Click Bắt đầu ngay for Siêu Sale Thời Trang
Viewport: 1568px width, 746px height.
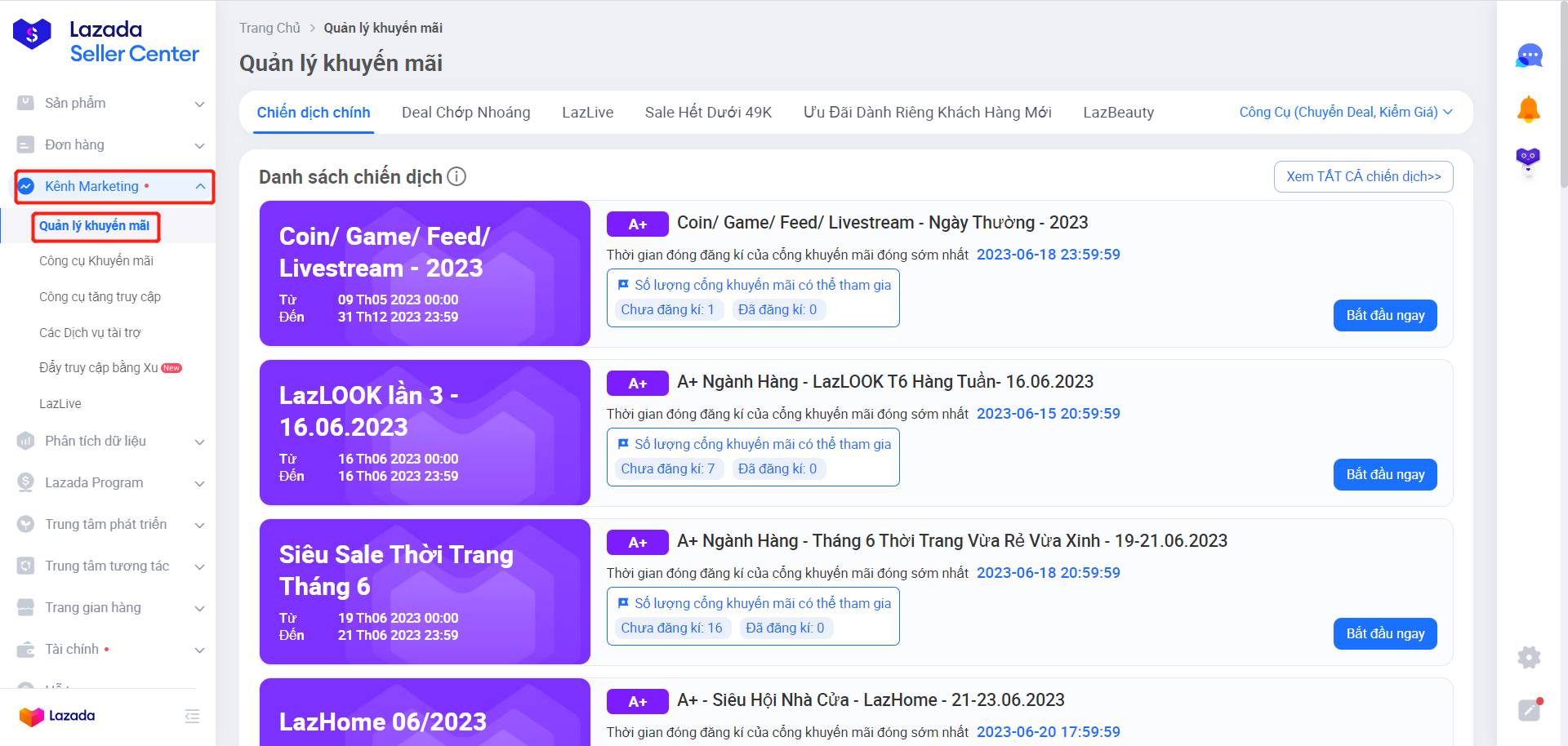click(x=1384, y=633)
